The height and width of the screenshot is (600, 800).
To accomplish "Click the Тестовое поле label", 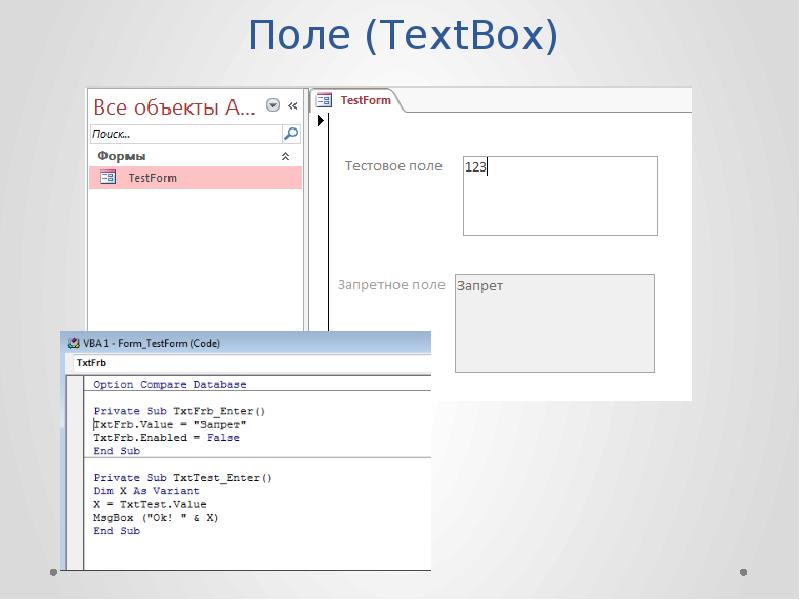I will [x=393, y=166].
